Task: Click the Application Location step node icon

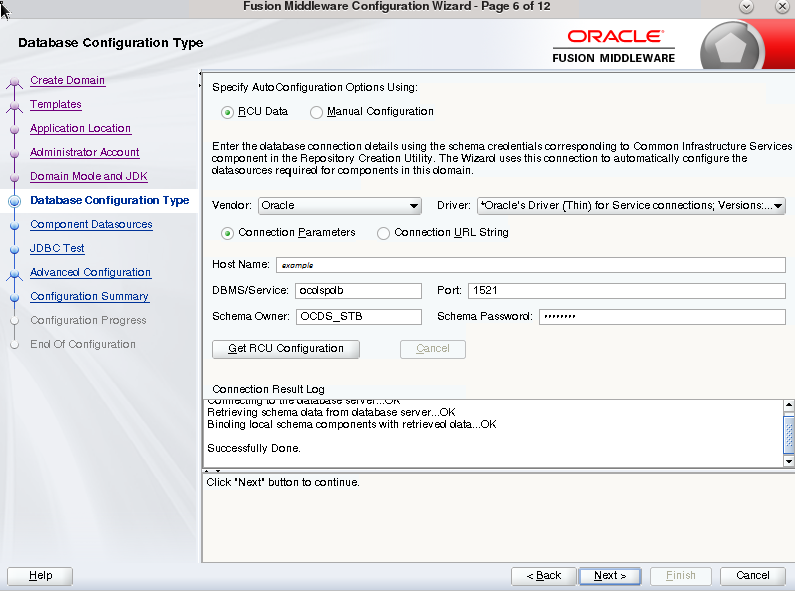Action: tap(15, 130)
